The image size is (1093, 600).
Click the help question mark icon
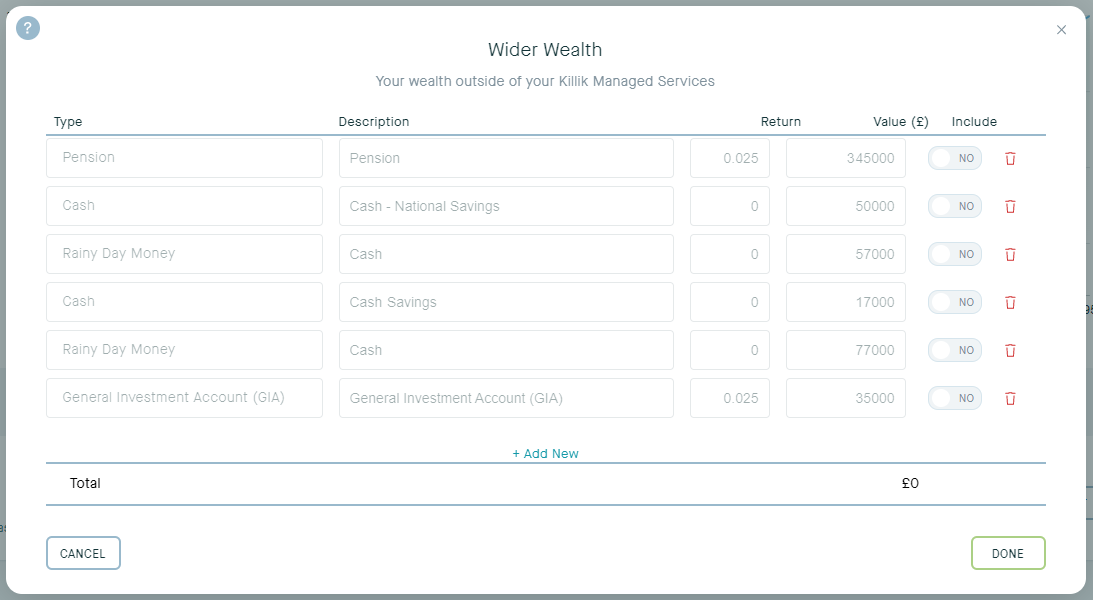coord(28,28)
